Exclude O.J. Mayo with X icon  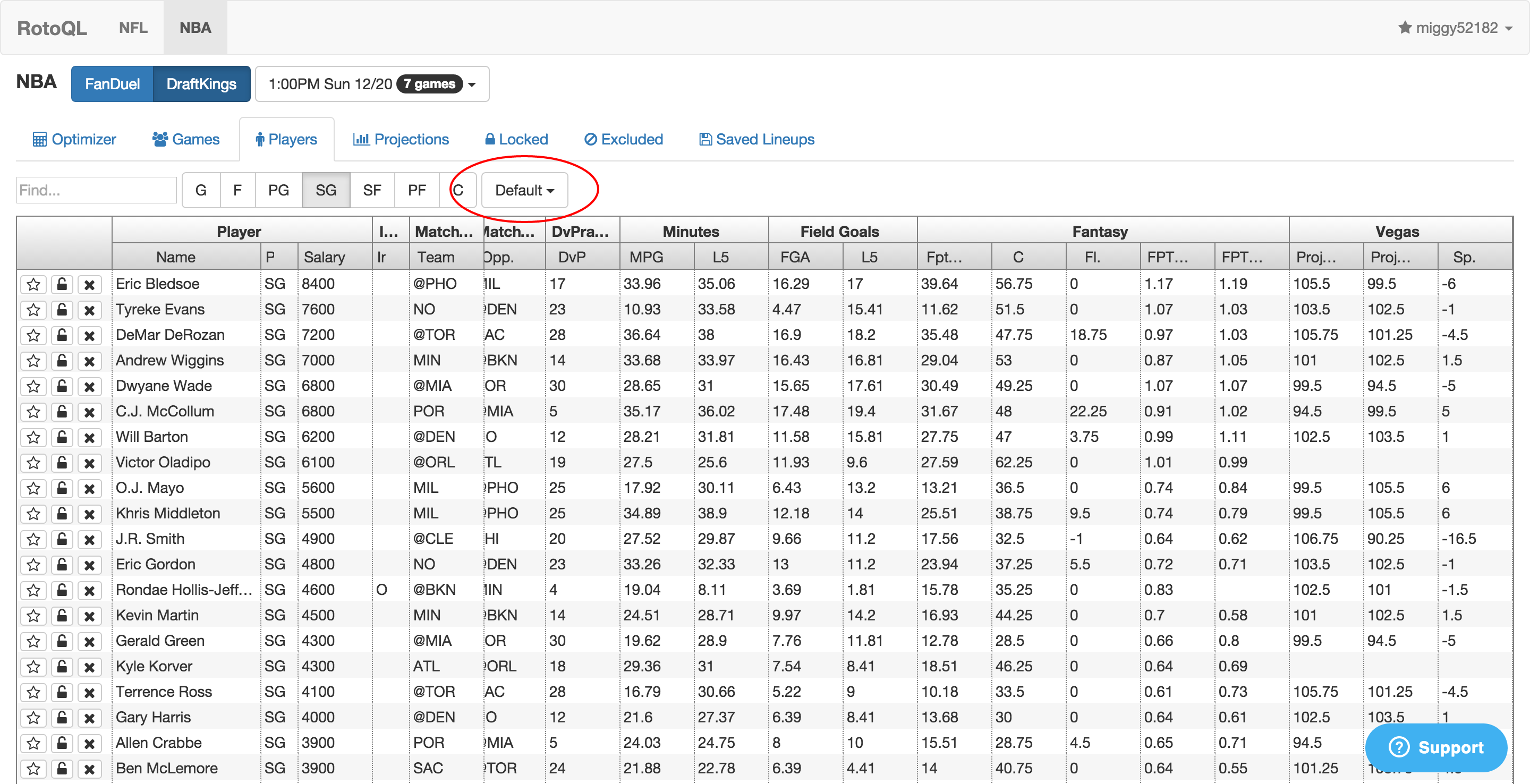(89, 488)
